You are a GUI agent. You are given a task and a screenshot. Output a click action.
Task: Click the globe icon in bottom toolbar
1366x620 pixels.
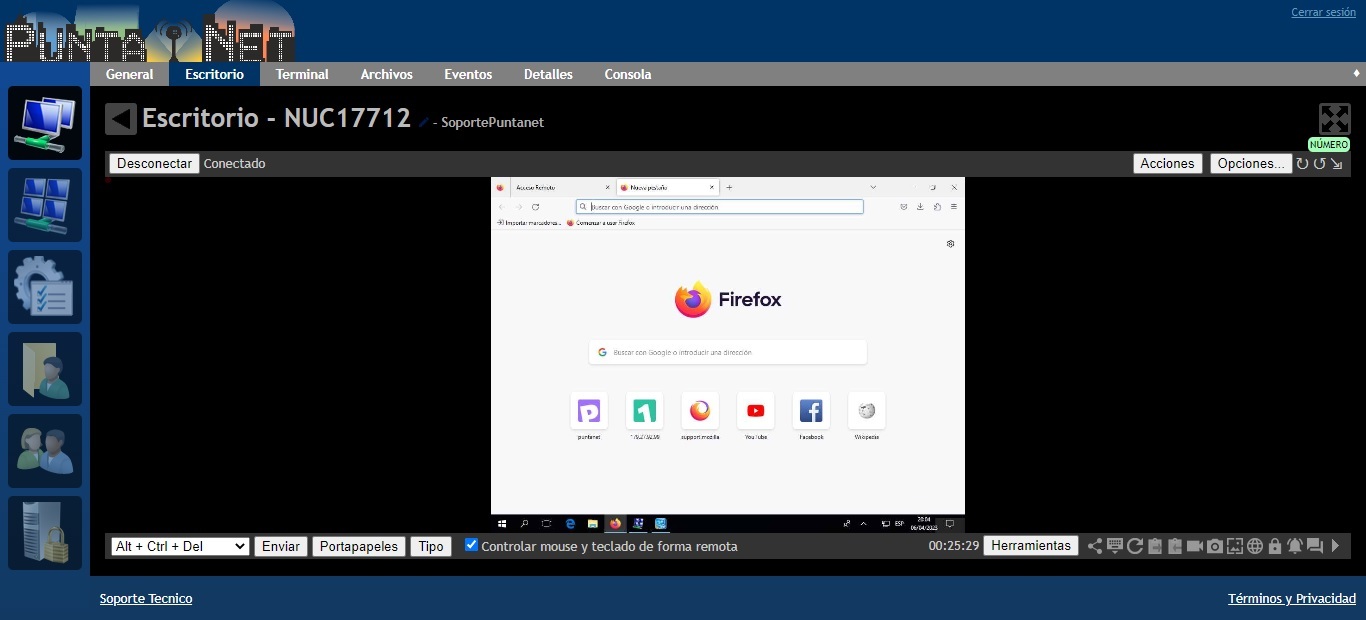1255,546
